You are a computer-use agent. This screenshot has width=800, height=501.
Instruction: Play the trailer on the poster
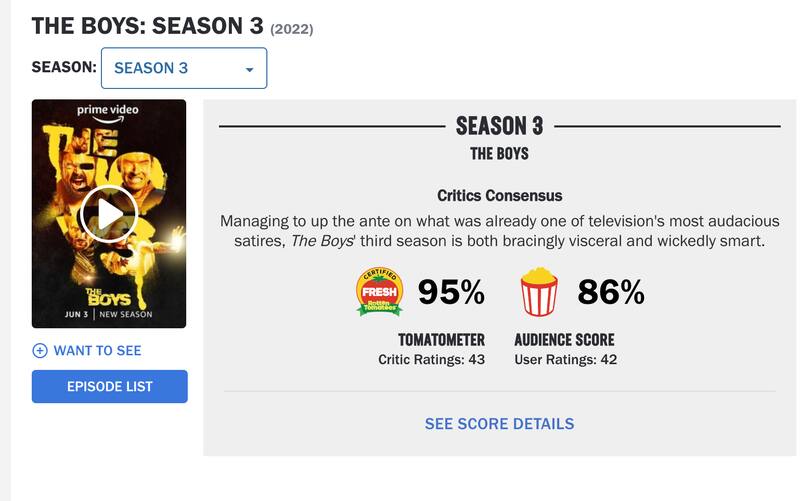point(108,213)
